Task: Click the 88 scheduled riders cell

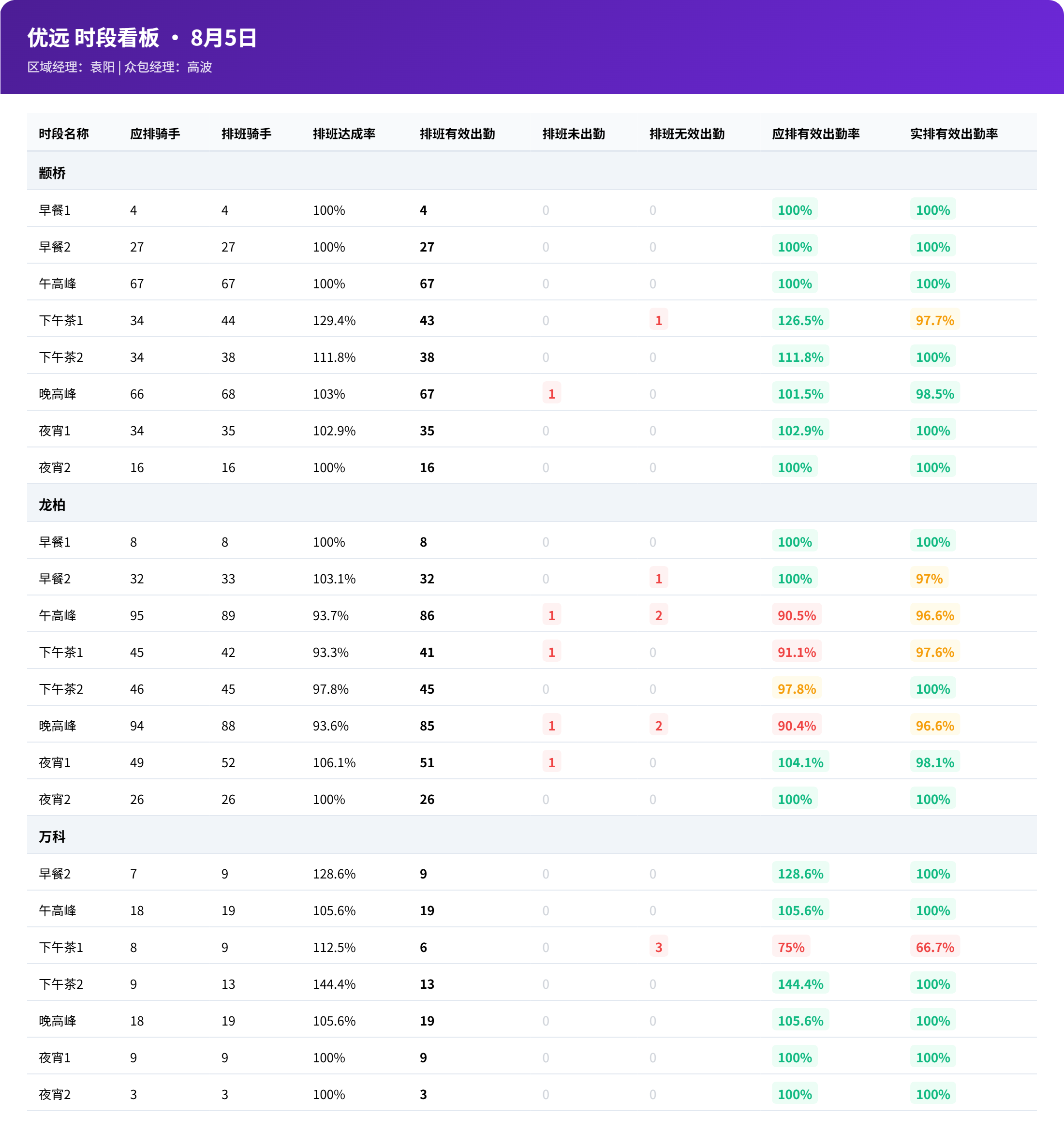Action: 229,726
